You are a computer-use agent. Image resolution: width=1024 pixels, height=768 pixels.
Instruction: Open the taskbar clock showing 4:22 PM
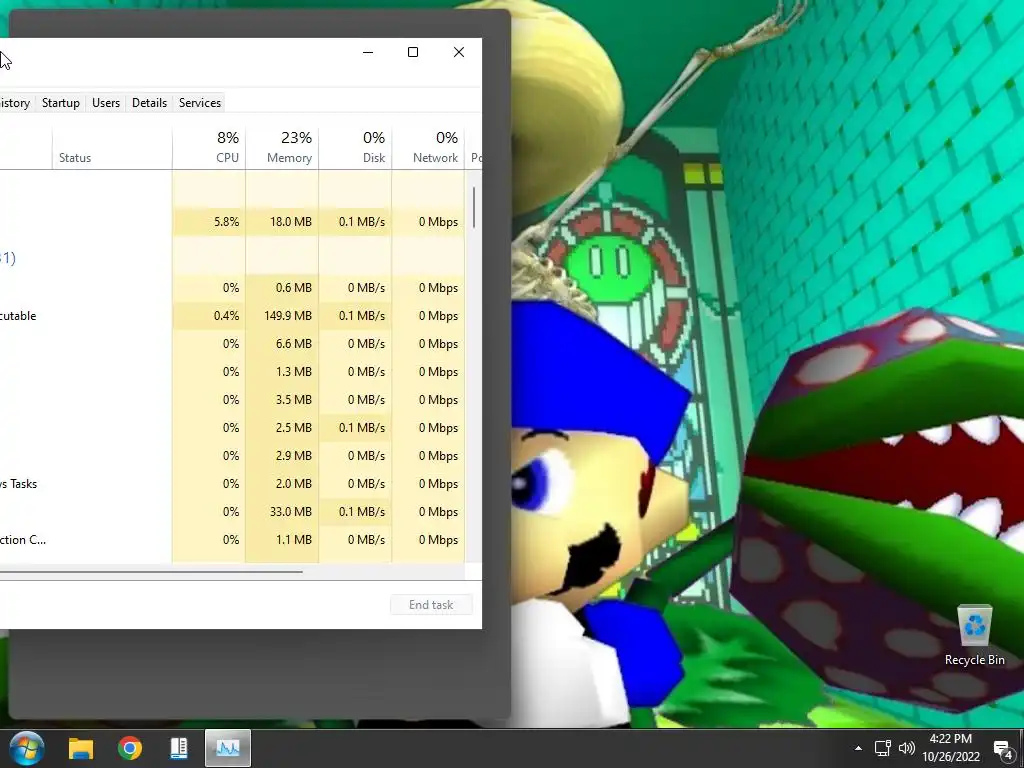point(951,748)
